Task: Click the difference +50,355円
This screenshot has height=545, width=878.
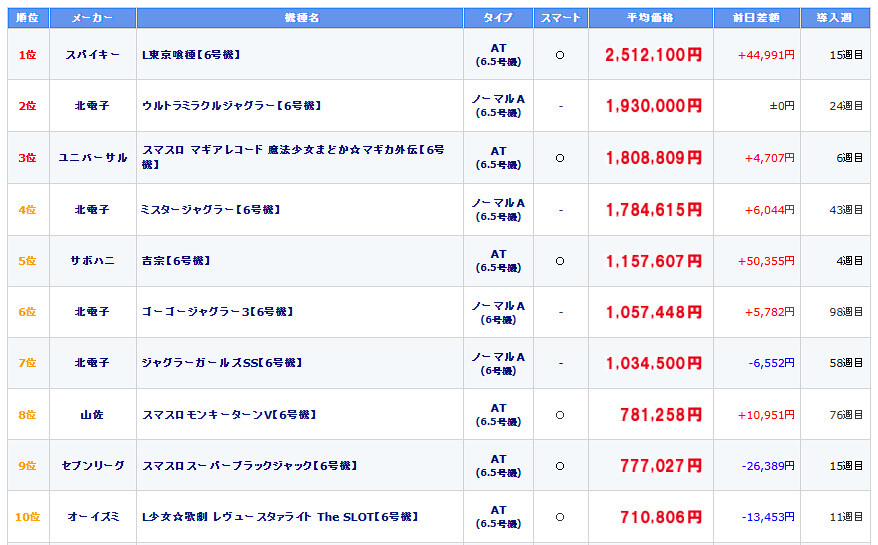Action: click(766, 261)
